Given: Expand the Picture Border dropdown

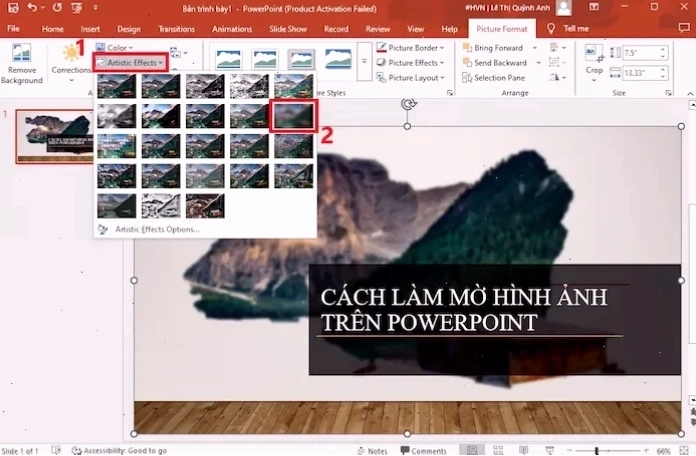Looking at the screenshot, I should [410, 48].
